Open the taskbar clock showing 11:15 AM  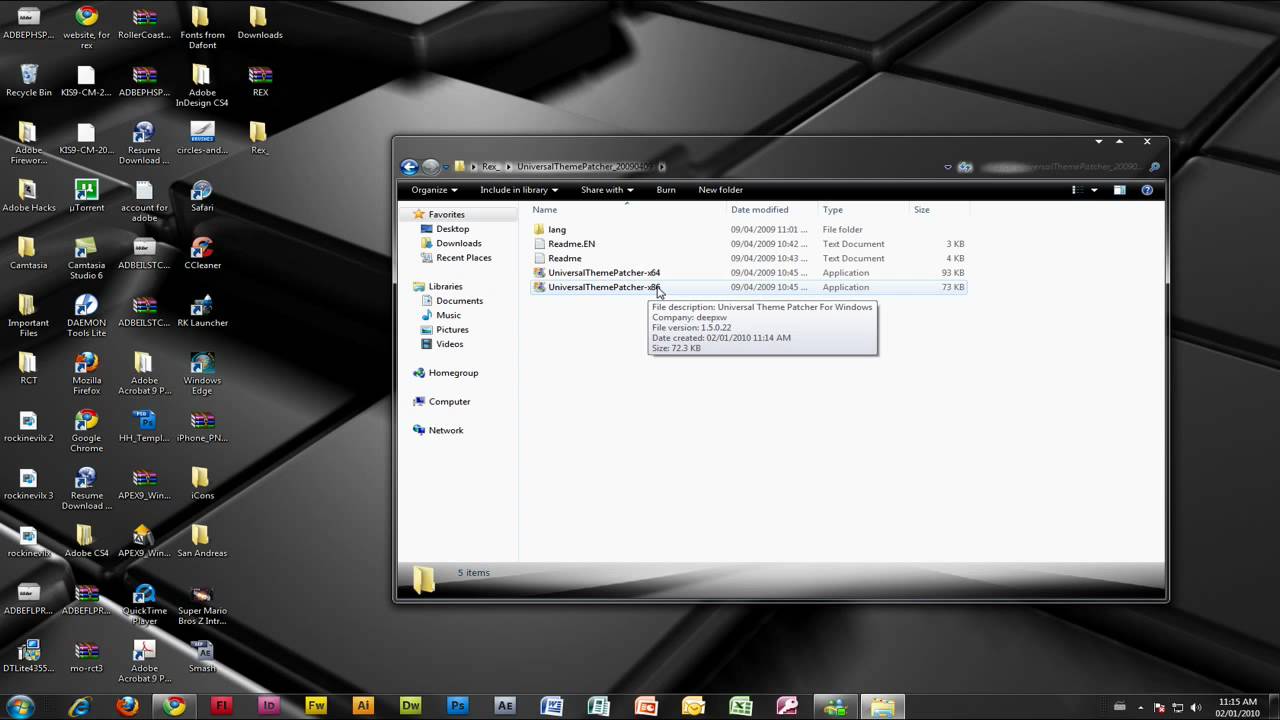coord(1238,707)
